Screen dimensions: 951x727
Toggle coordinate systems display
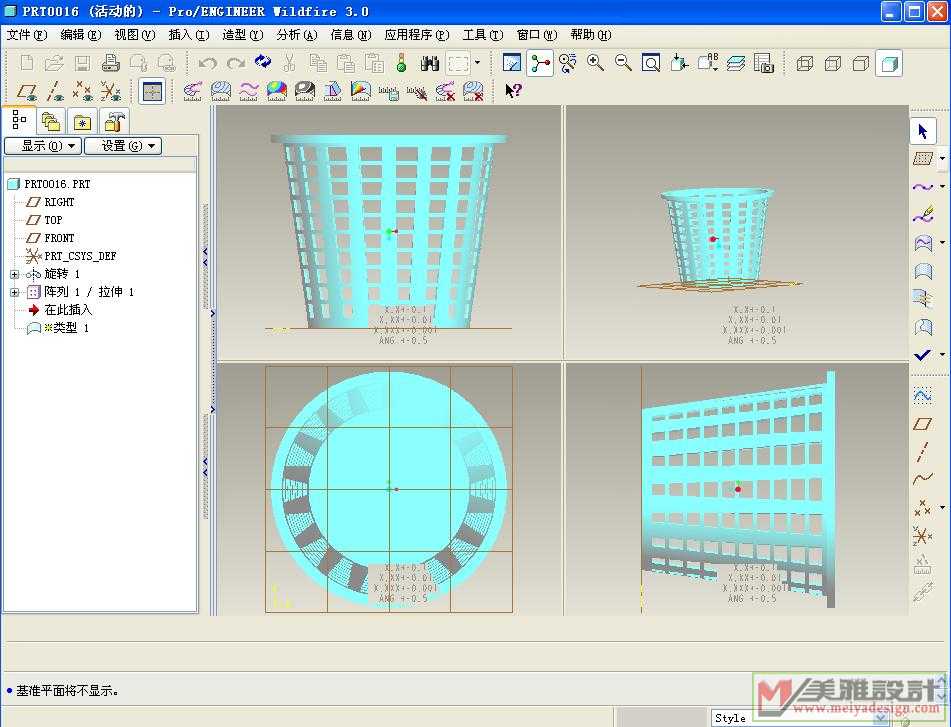(x=110, y=91)
